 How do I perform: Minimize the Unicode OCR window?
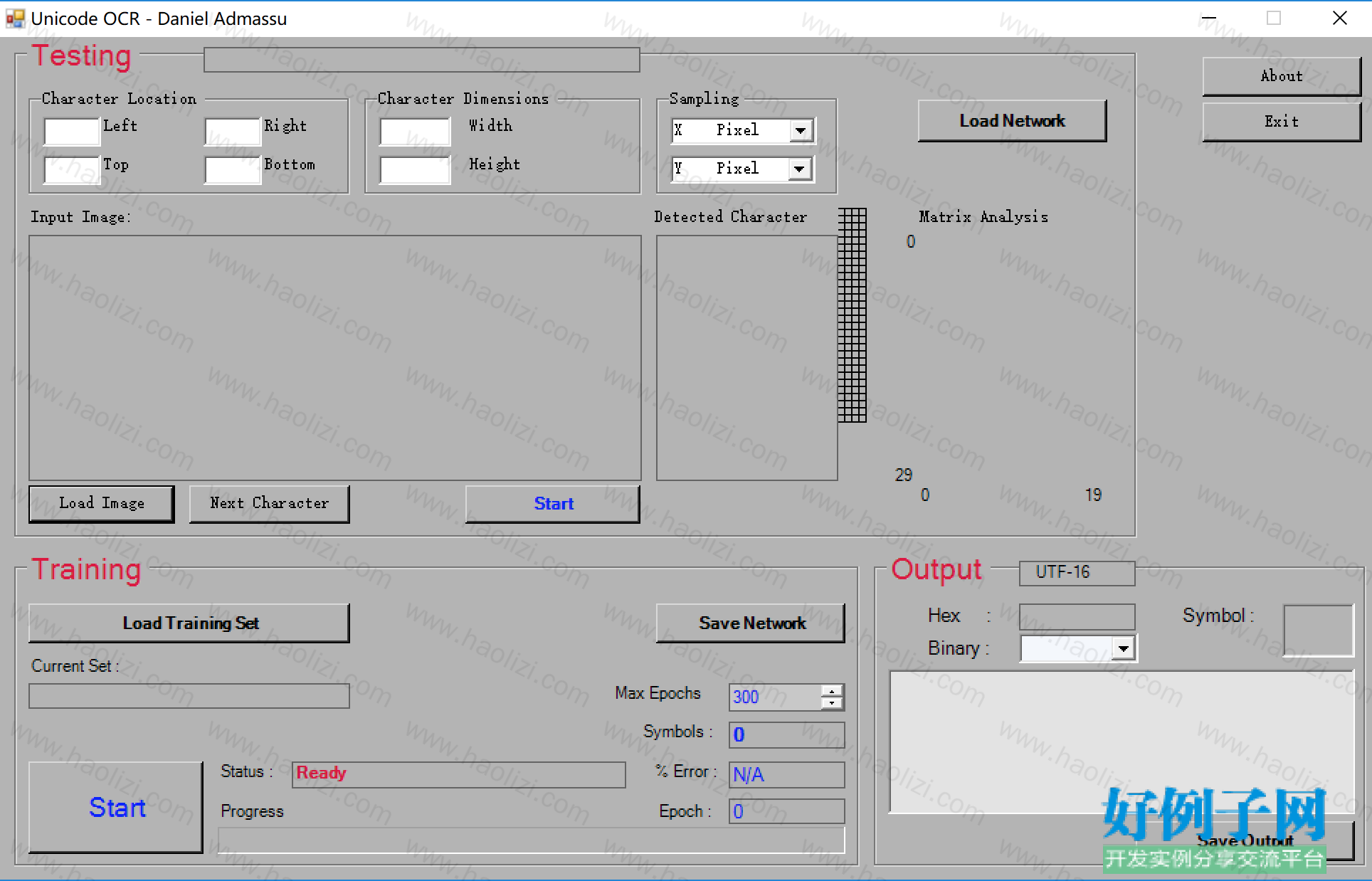pos(1208,19)
